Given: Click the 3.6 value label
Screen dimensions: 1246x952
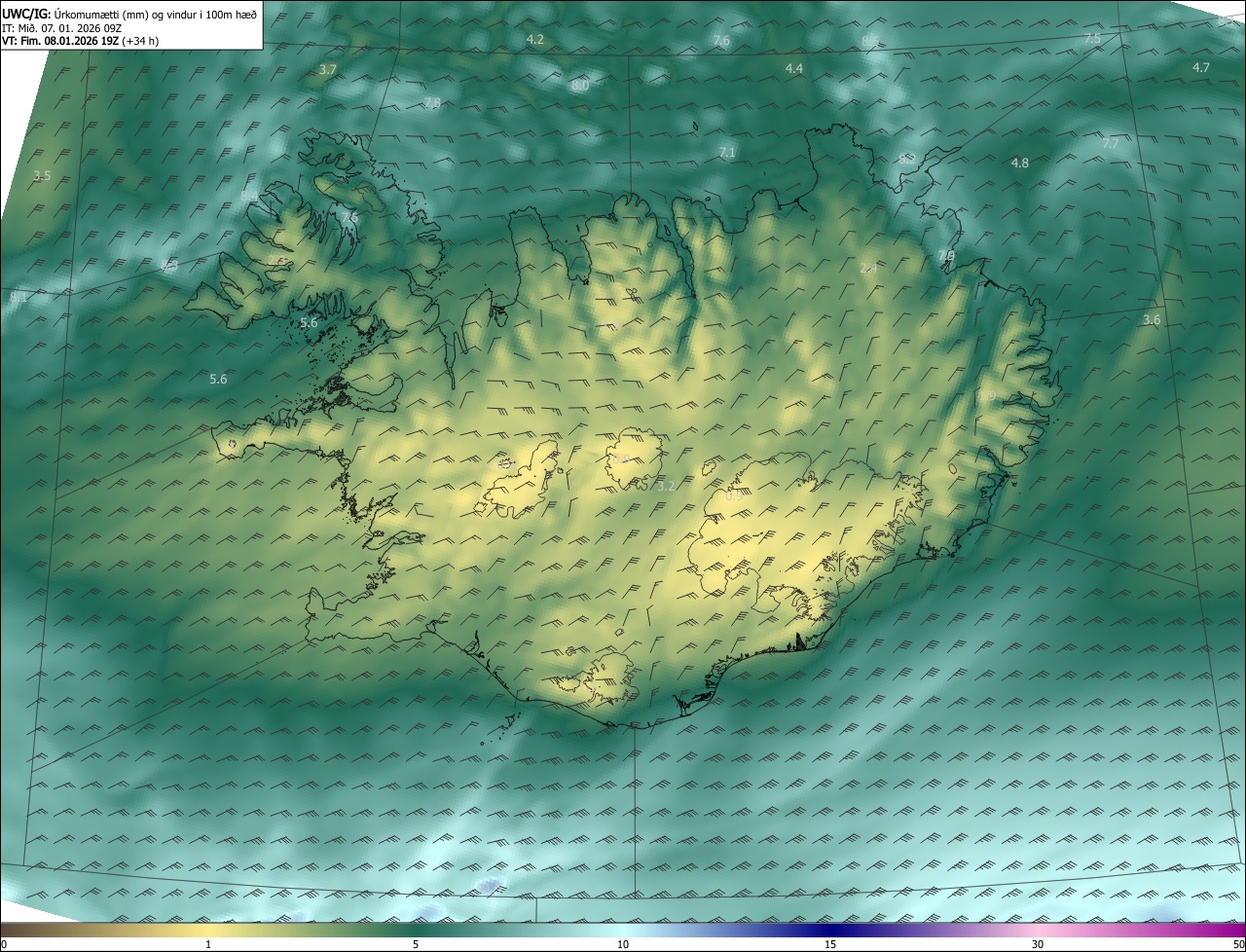Looking at the screenshot, I should [x=1152, y=320].
